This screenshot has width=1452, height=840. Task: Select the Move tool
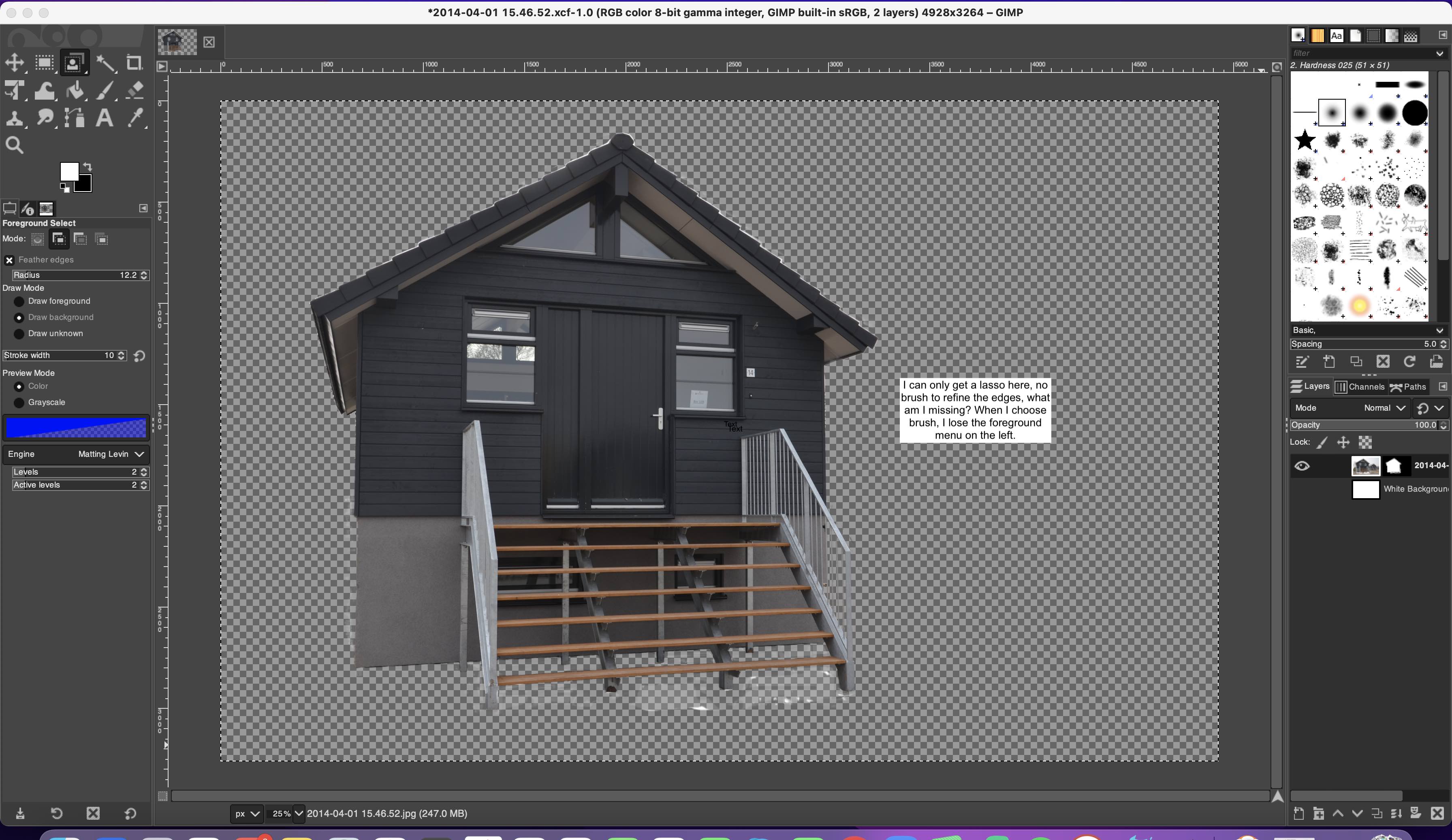tap(15, 63)
